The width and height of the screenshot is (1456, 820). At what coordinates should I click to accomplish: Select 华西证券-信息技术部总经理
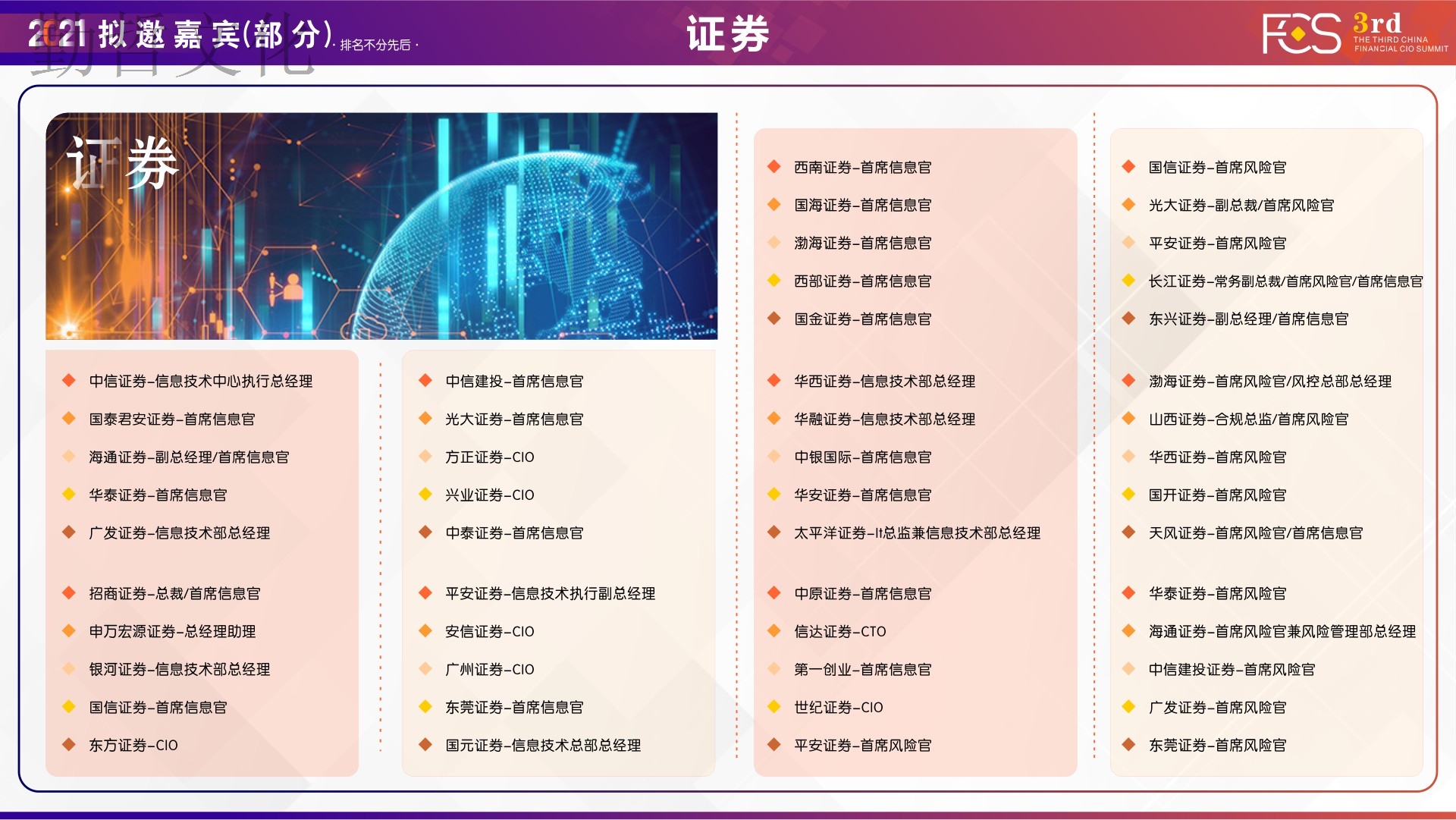[885, 382]
